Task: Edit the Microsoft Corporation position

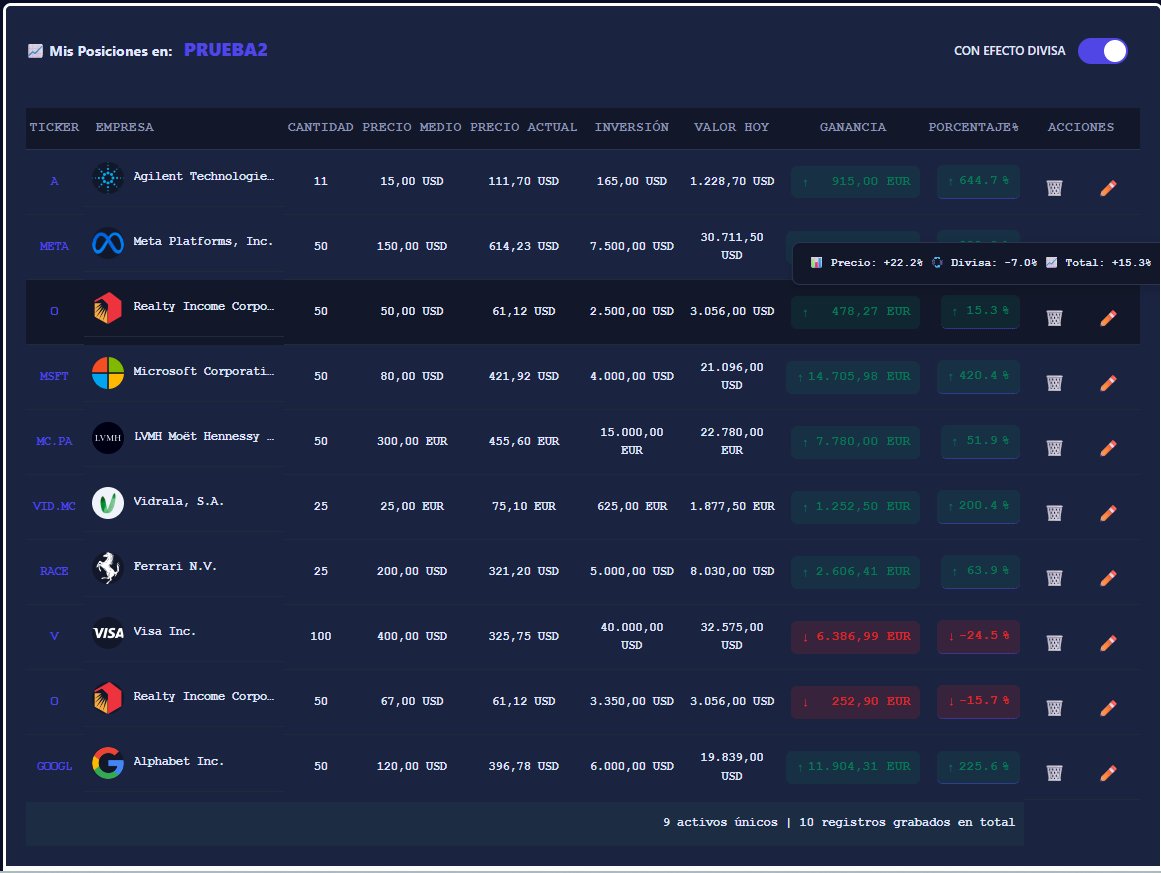Action: 1108,383
